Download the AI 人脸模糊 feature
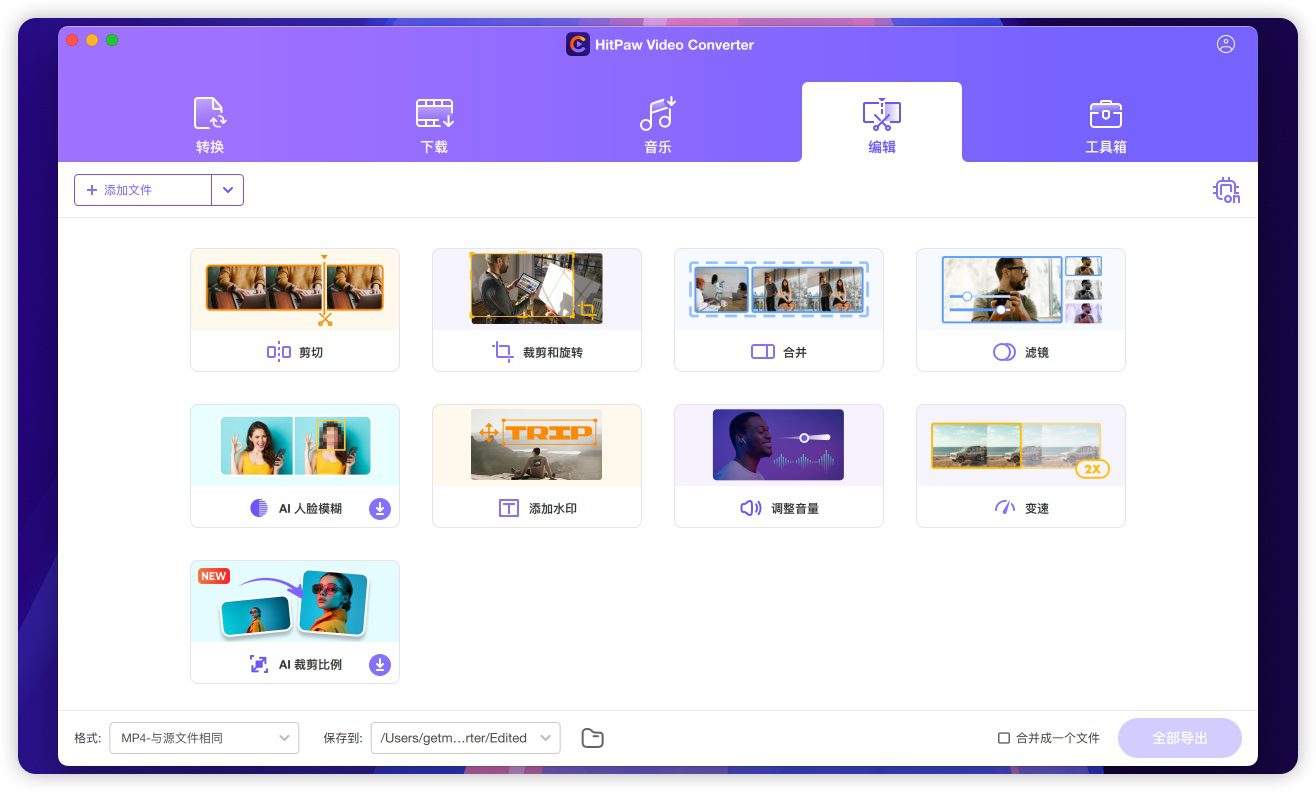Screen dimensions: 1316x792 pyautogui.click(x=379, y=509)
